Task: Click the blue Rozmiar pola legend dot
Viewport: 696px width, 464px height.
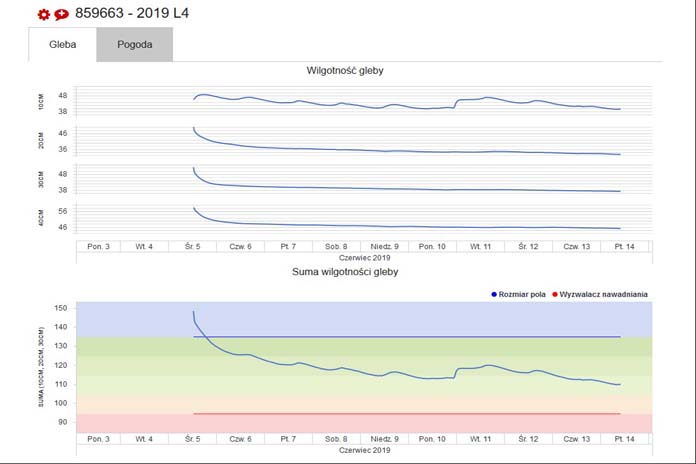Action: point(494,294)
